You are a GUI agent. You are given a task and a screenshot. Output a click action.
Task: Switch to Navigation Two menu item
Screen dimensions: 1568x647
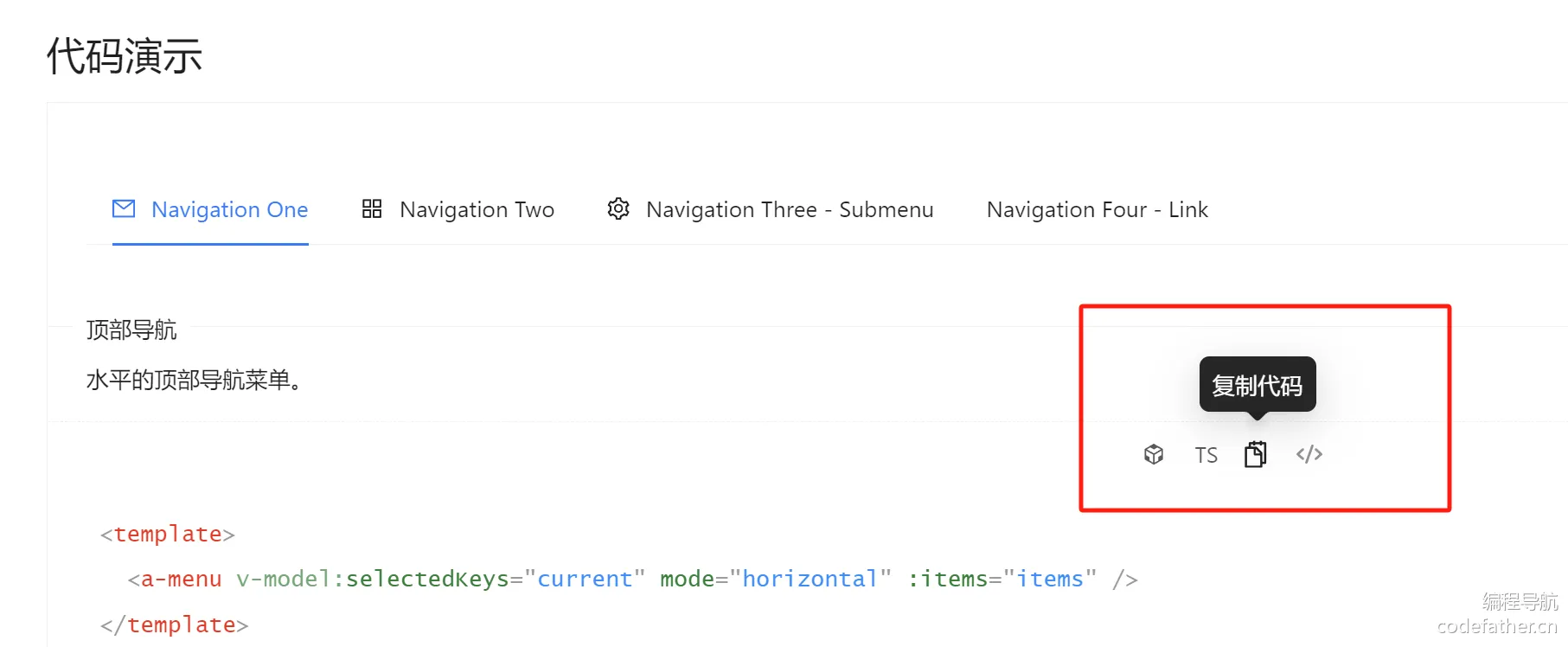[x=458, y=209]
